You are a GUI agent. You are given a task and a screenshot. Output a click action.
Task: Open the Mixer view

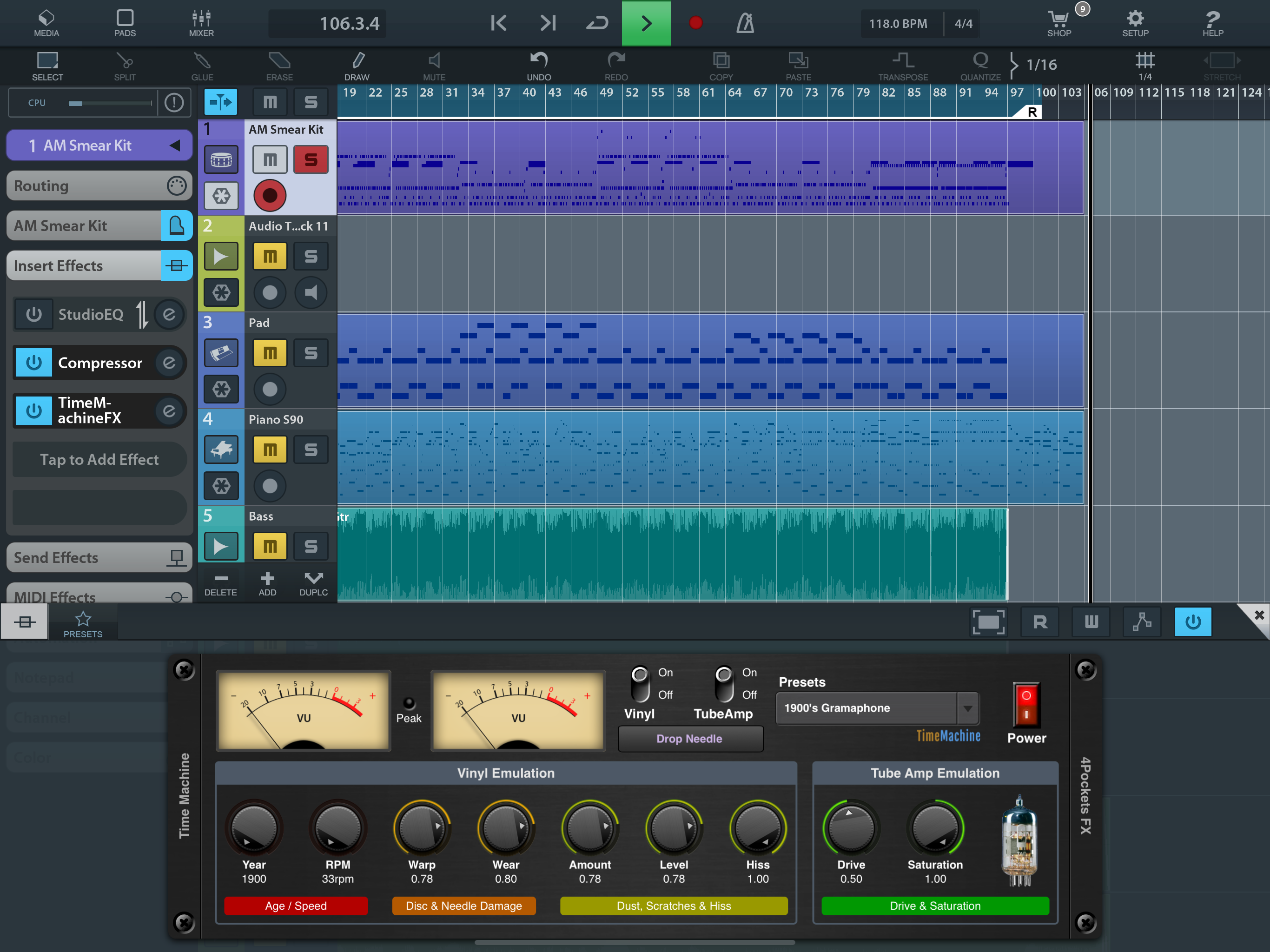pos(201,24)
